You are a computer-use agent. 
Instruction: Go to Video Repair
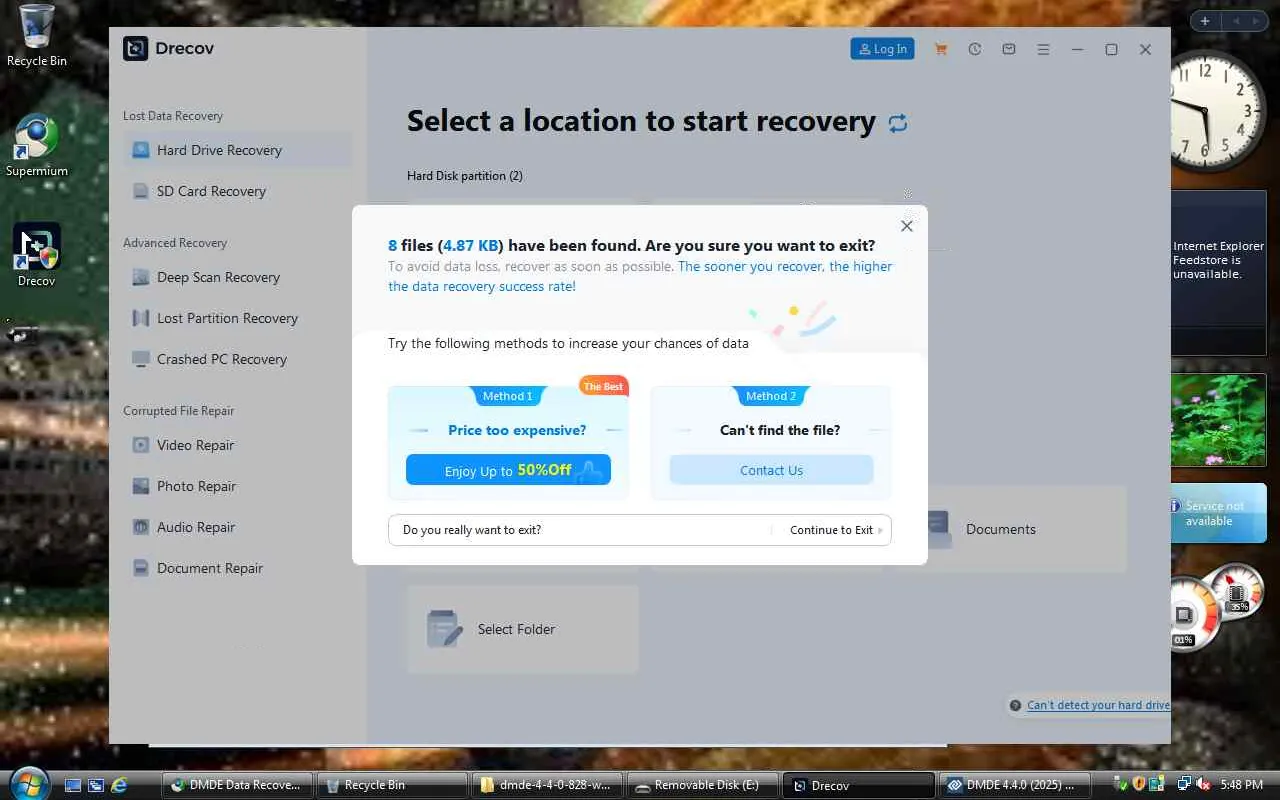click(238, 445)
